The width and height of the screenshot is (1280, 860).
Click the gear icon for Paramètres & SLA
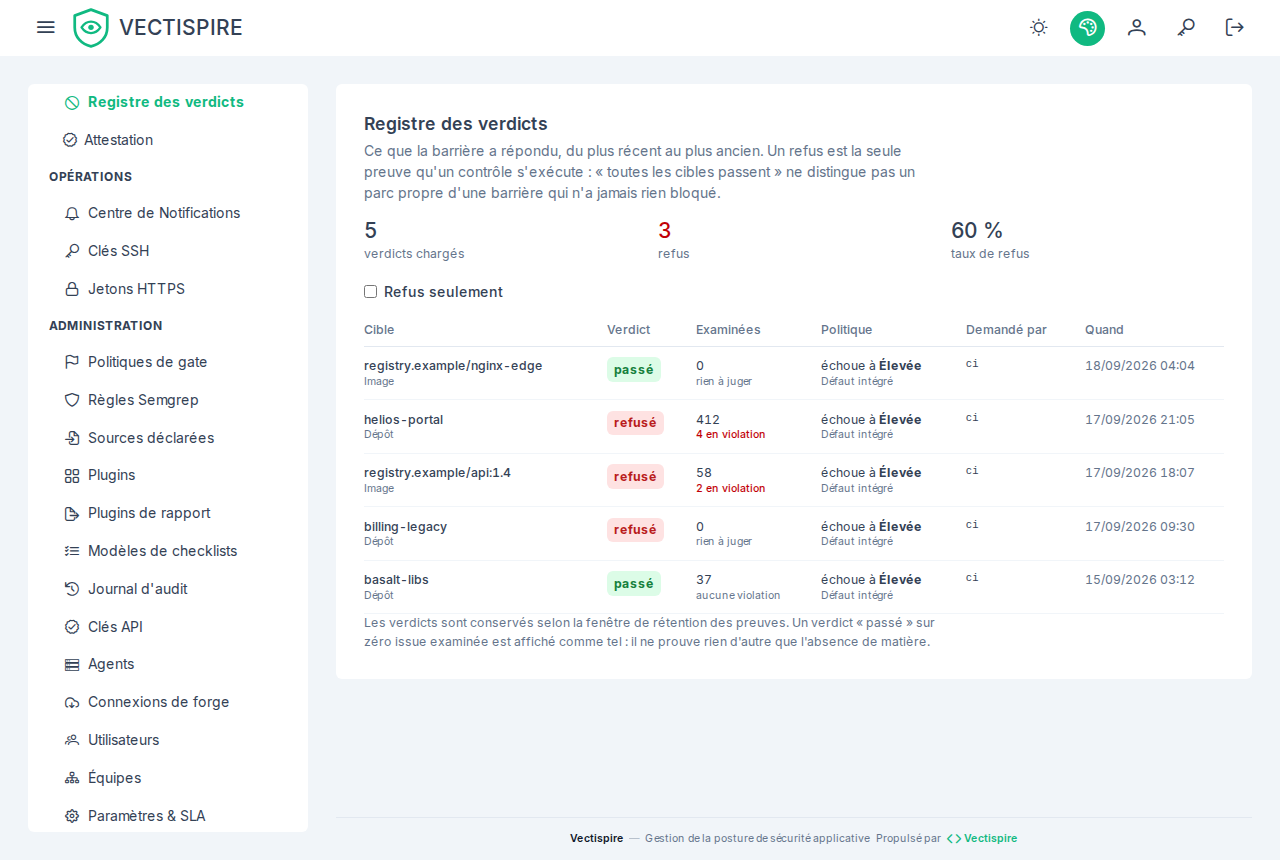(72, 816)
